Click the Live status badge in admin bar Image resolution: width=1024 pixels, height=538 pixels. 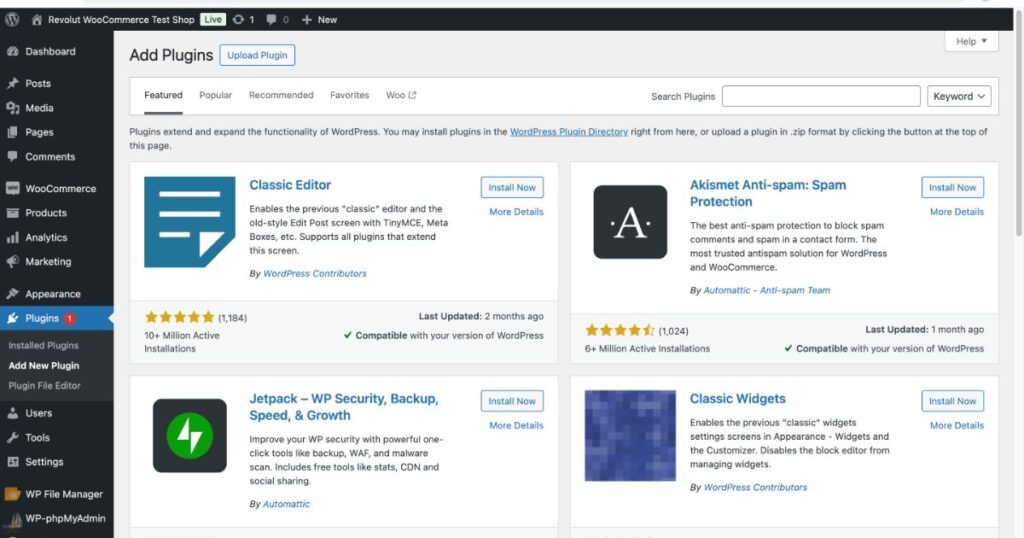(213, 20)
